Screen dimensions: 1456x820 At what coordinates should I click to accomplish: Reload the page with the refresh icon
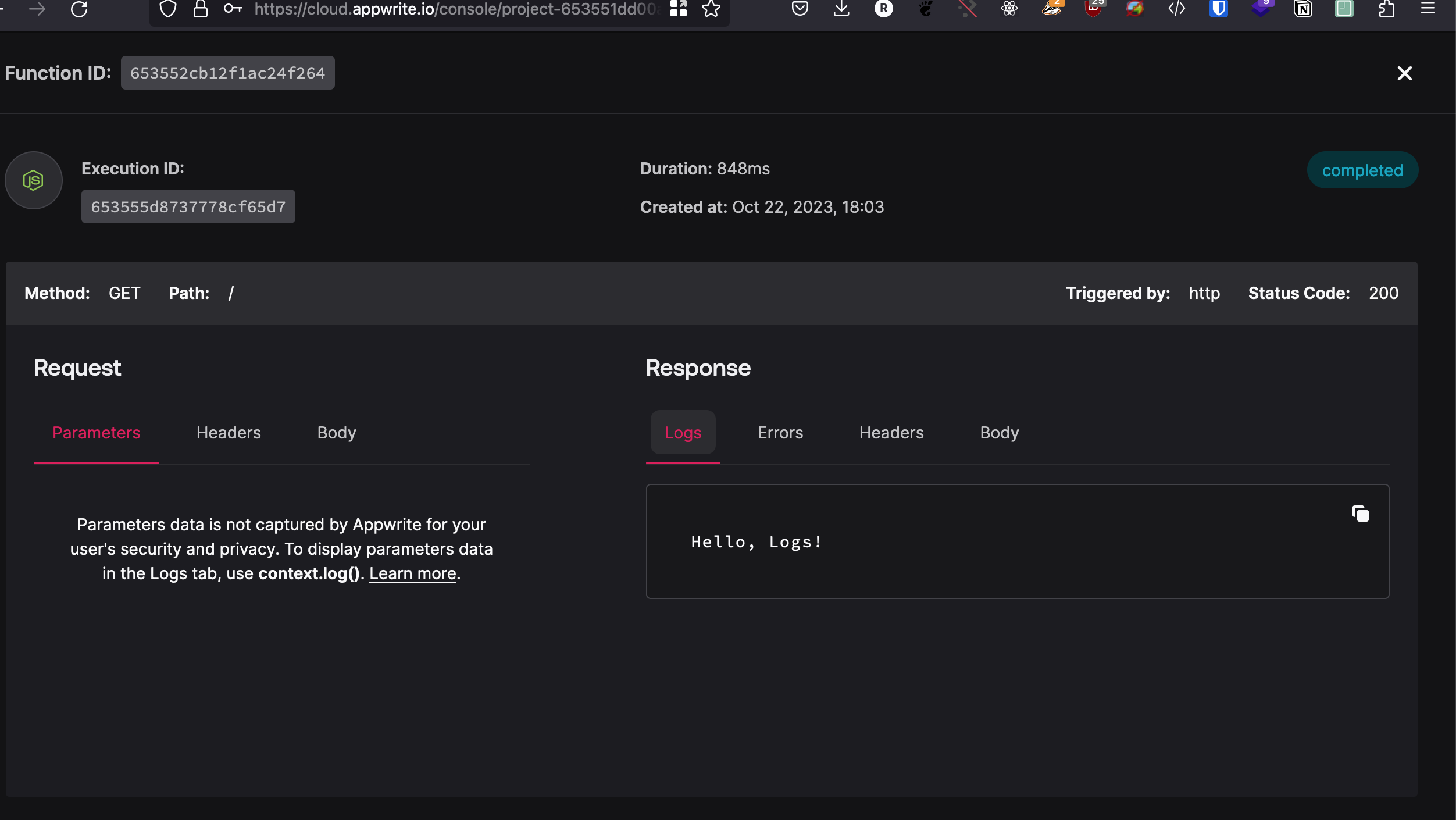coord(79,9)
